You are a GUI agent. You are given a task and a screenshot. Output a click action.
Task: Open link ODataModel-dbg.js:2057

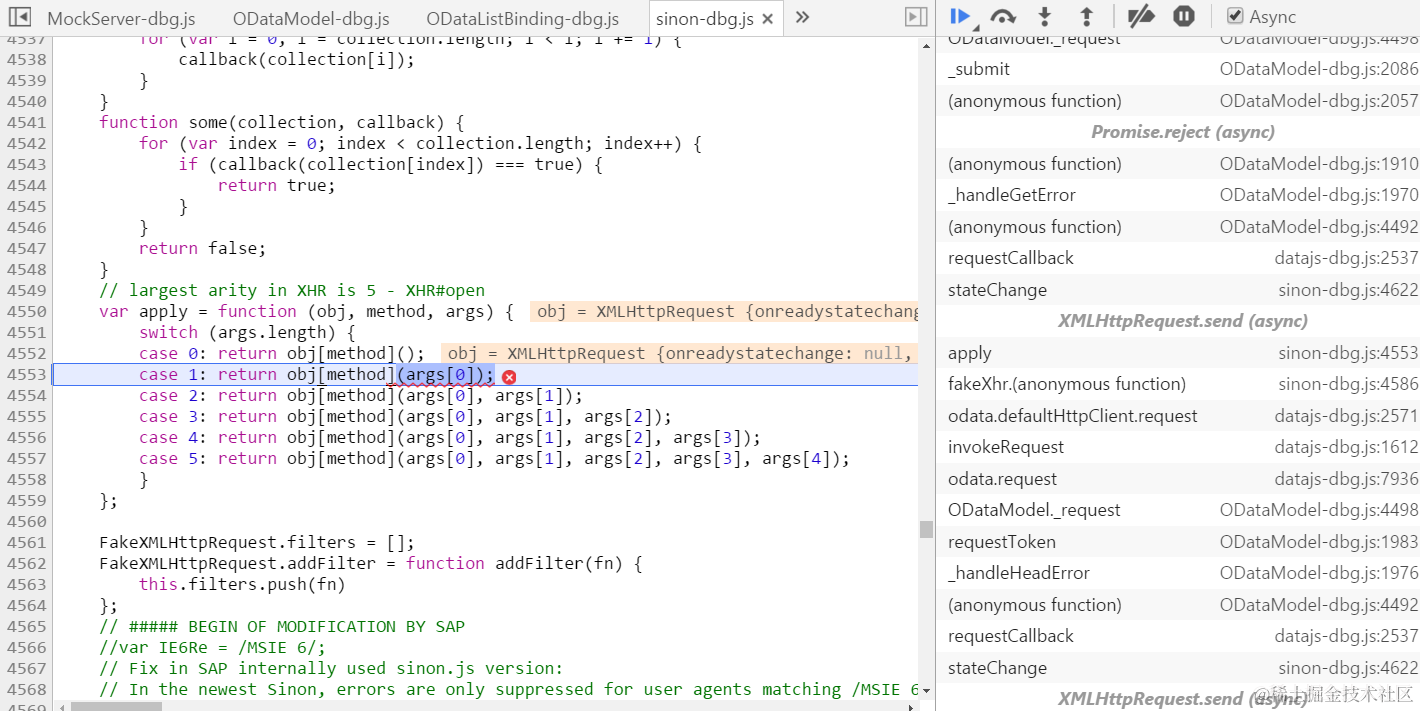1318,101
